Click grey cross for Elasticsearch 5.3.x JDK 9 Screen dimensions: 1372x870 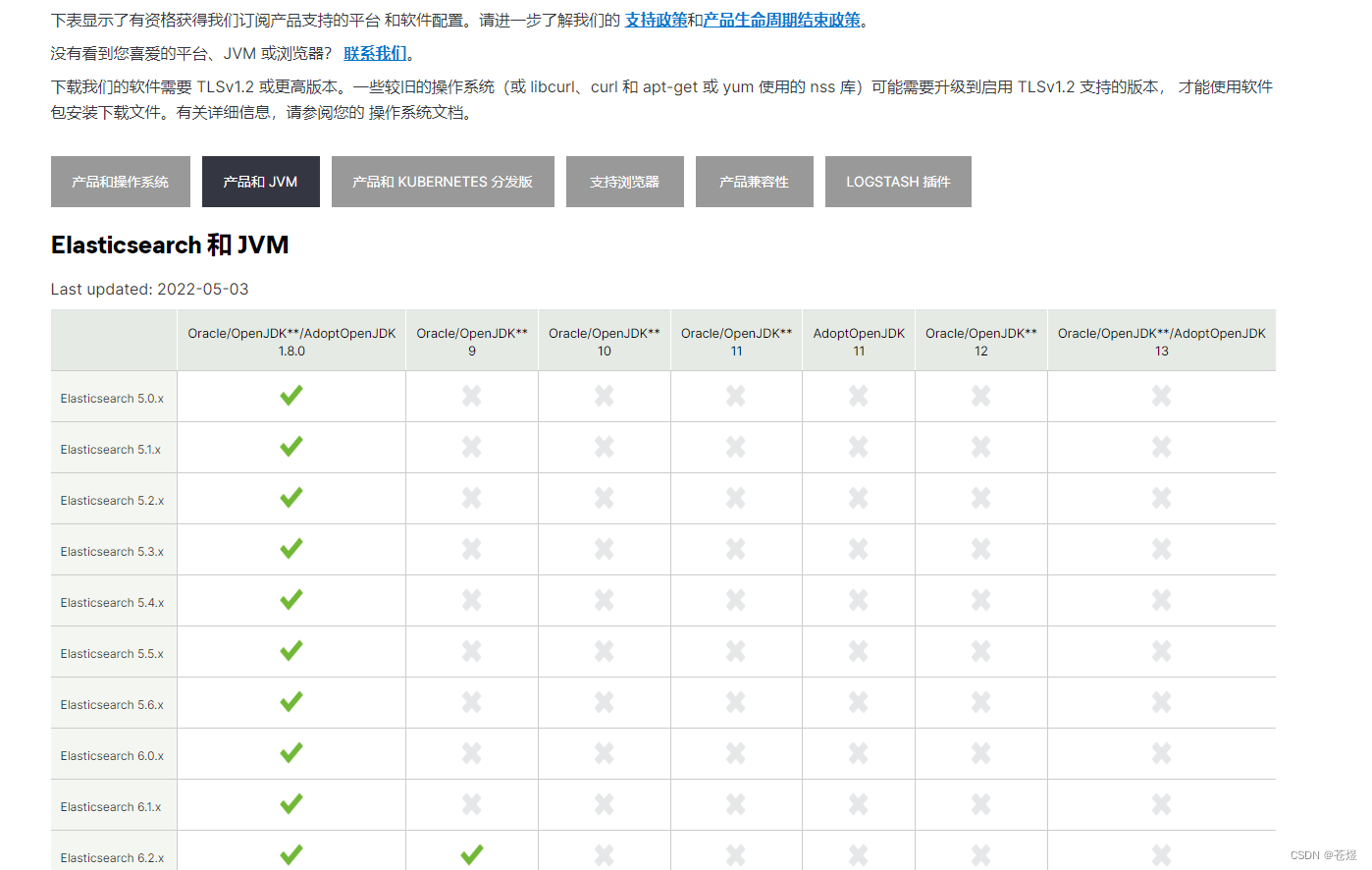(x=472, y=549)
